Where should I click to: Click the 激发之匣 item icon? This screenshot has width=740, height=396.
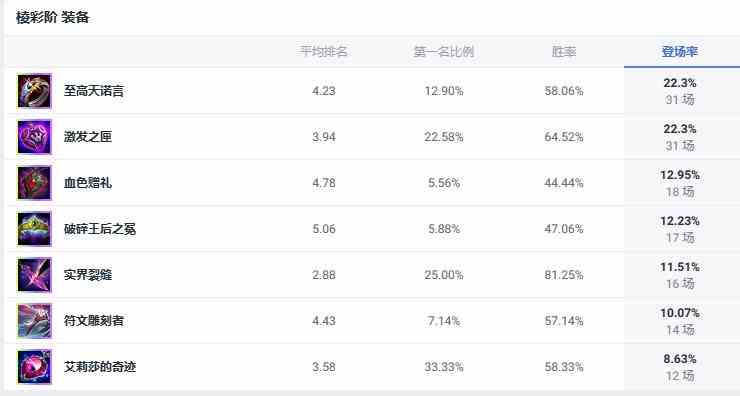(x=34, y=137)
